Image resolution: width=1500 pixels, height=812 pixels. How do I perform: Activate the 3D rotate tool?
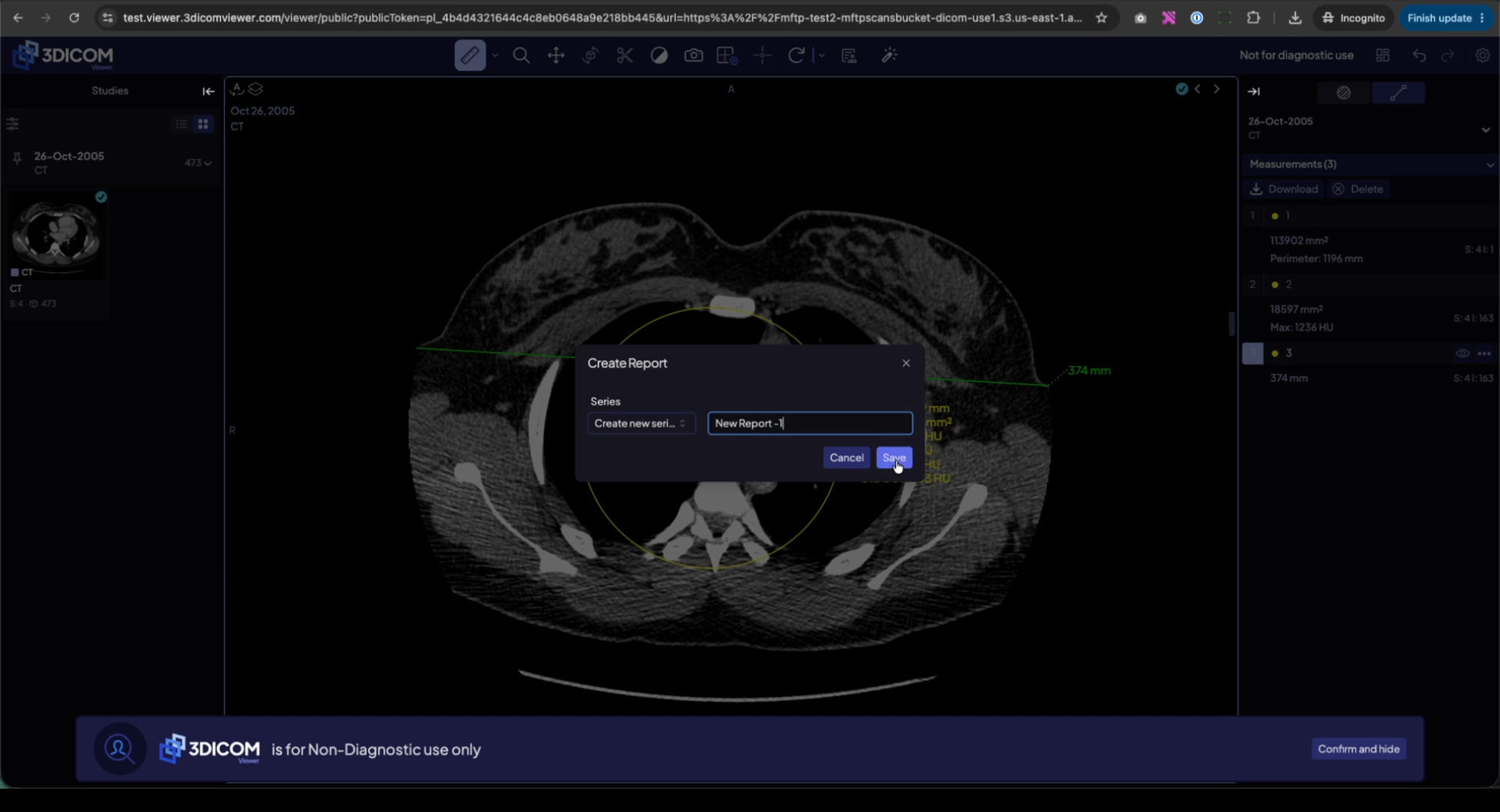590,55
